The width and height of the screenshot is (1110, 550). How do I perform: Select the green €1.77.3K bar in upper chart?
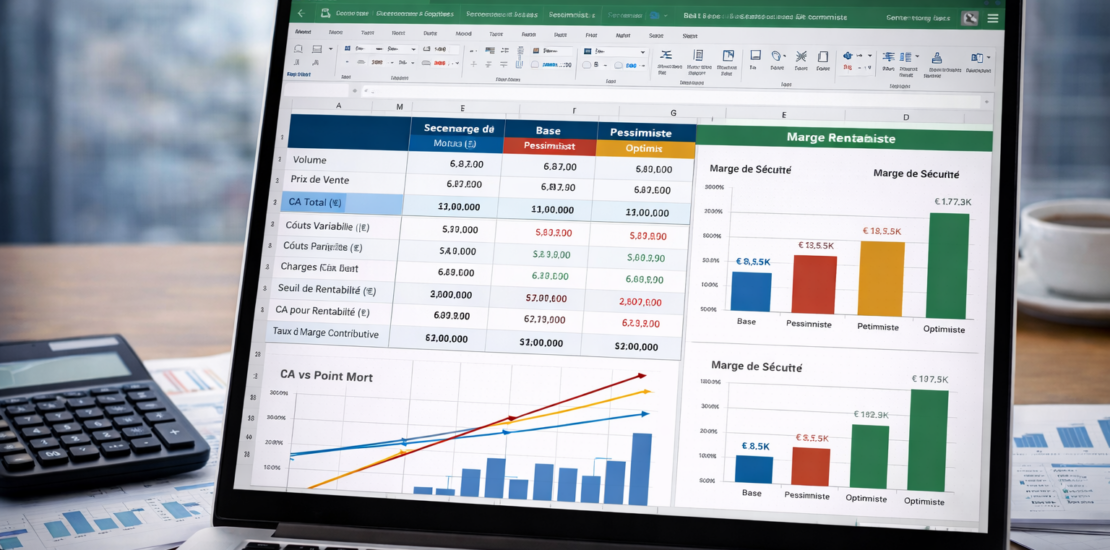[947, 266]
